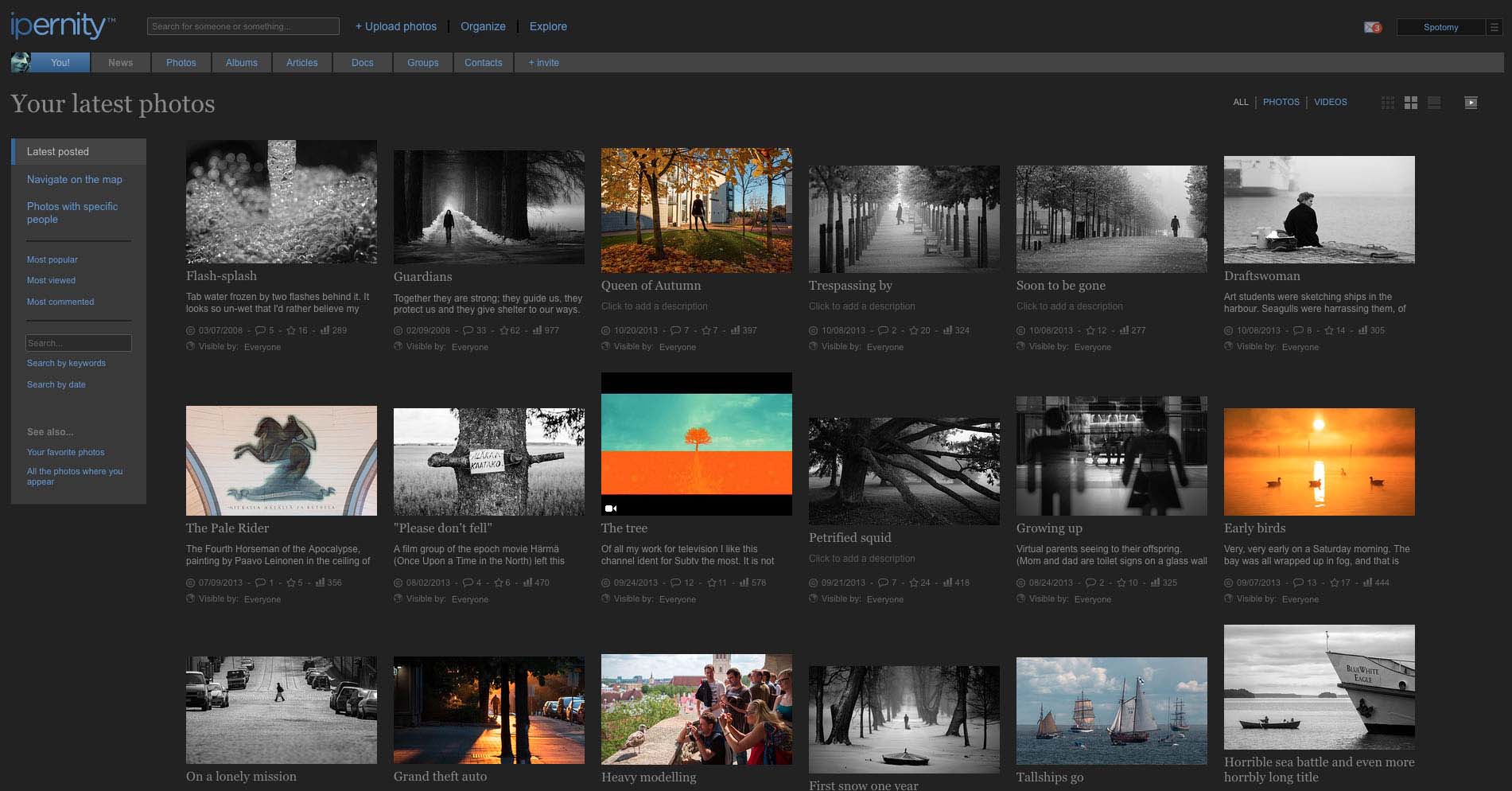Filter to show PHOTOS only
Screen dimensions: 1512x791
tap(1281, 102)
